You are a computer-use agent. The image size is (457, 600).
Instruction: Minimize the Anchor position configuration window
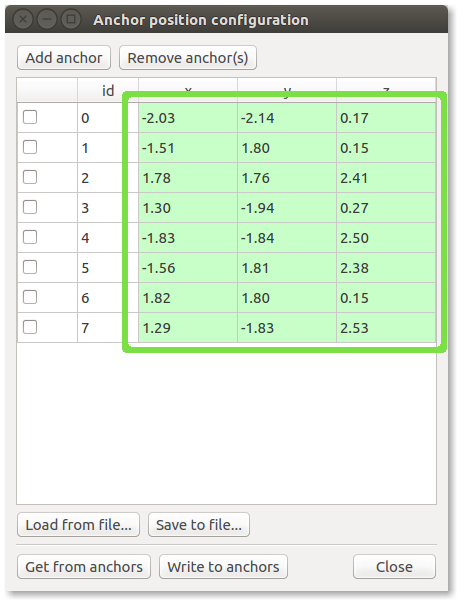pyautogui.click(x=47, y=19)
